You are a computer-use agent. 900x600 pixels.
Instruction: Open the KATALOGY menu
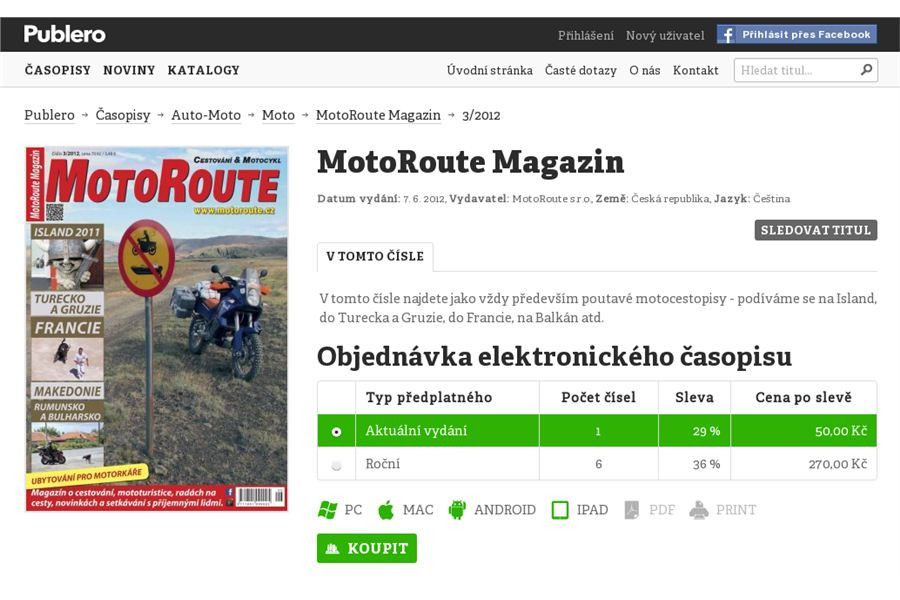(x=204, y=70)
